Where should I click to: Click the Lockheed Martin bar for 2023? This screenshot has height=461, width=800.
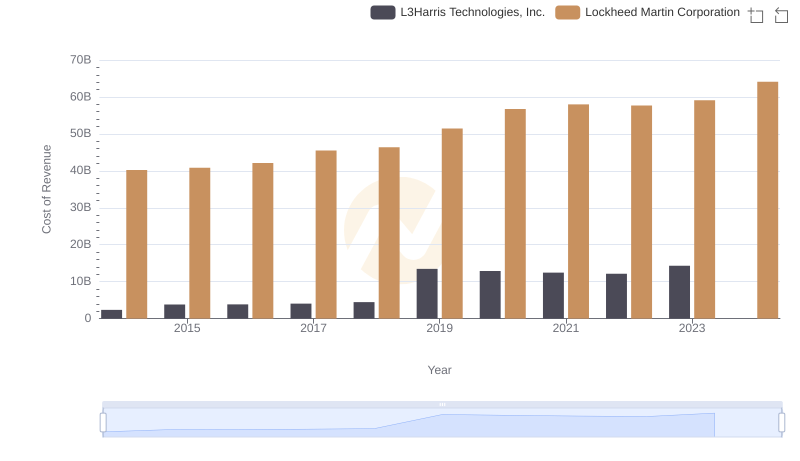pyautogui.click(x=704, y=209)
